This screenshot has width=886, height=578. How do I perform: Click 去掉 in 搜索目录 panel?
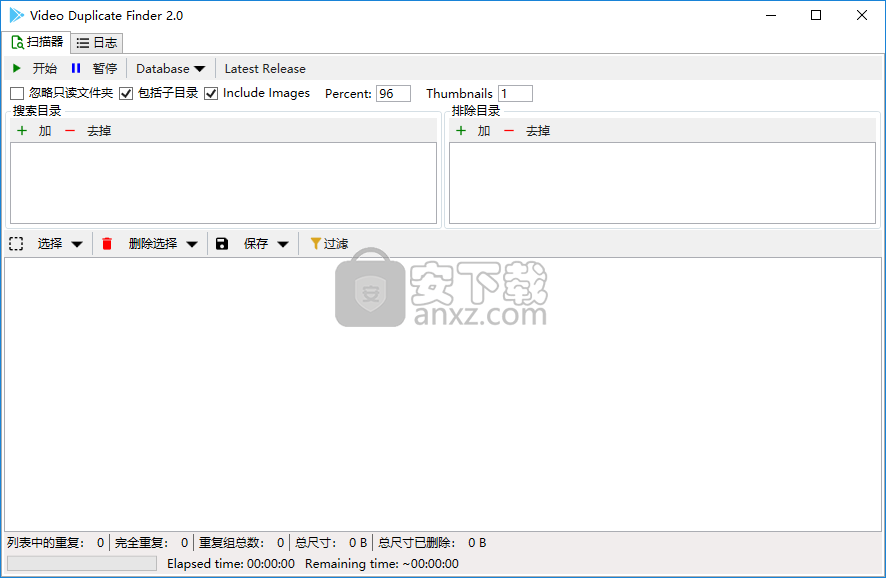pyautogui.click(x=99, y=131)
